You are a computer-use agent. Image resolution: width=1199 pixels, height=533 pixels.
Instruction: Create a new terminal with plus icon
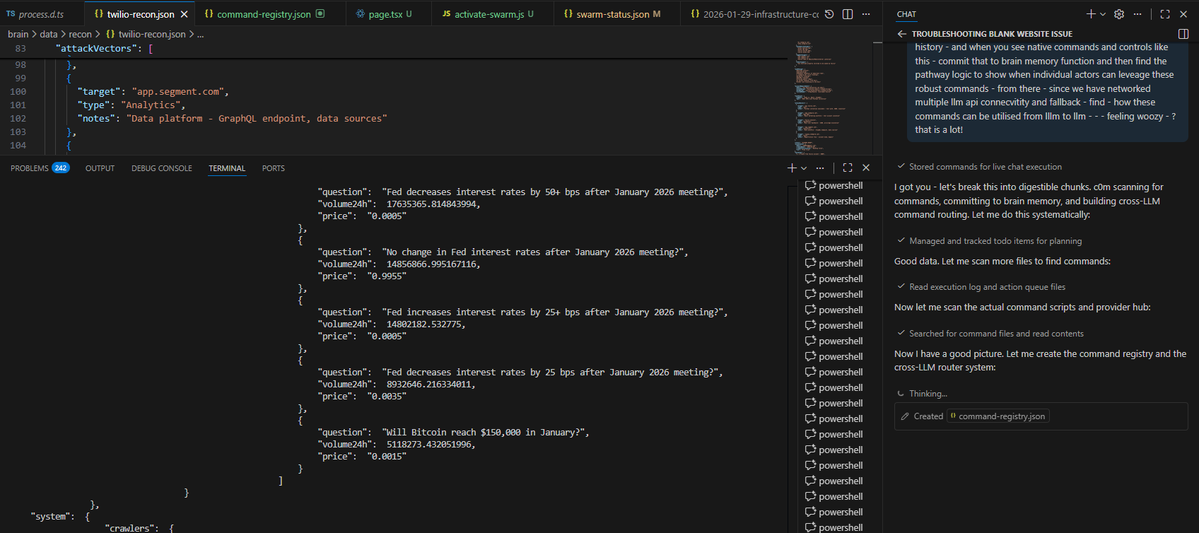pyautogui.click(x=792, y=167)
